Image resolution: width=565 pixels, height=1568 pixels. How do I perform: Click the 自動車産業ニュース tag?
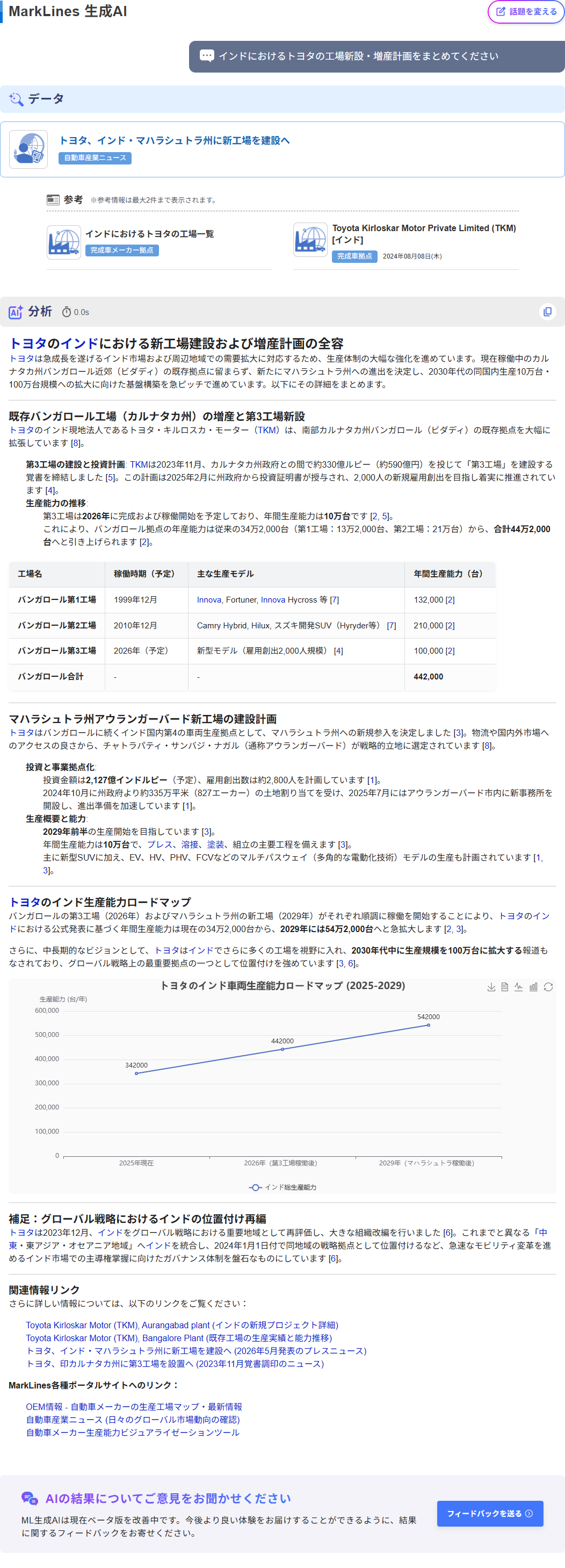95,157
